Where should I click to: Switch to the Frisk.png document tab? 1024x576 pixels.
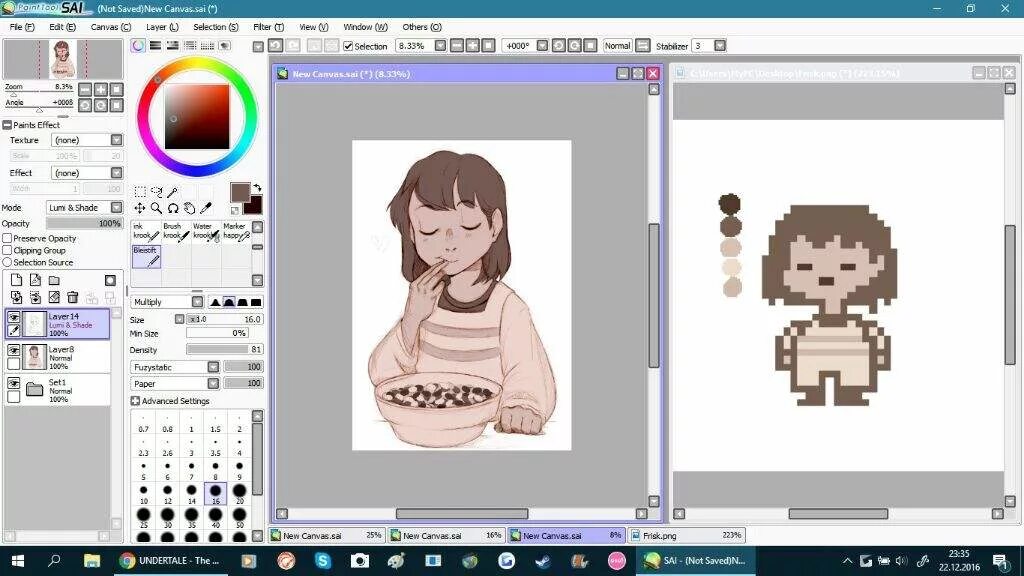click(686, 536)
